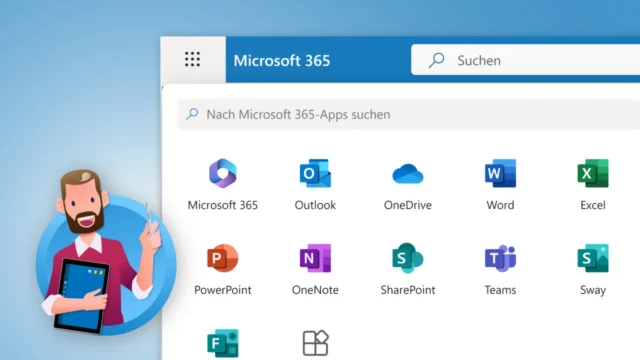Open the app launcher waffle grid

[192, 60]
